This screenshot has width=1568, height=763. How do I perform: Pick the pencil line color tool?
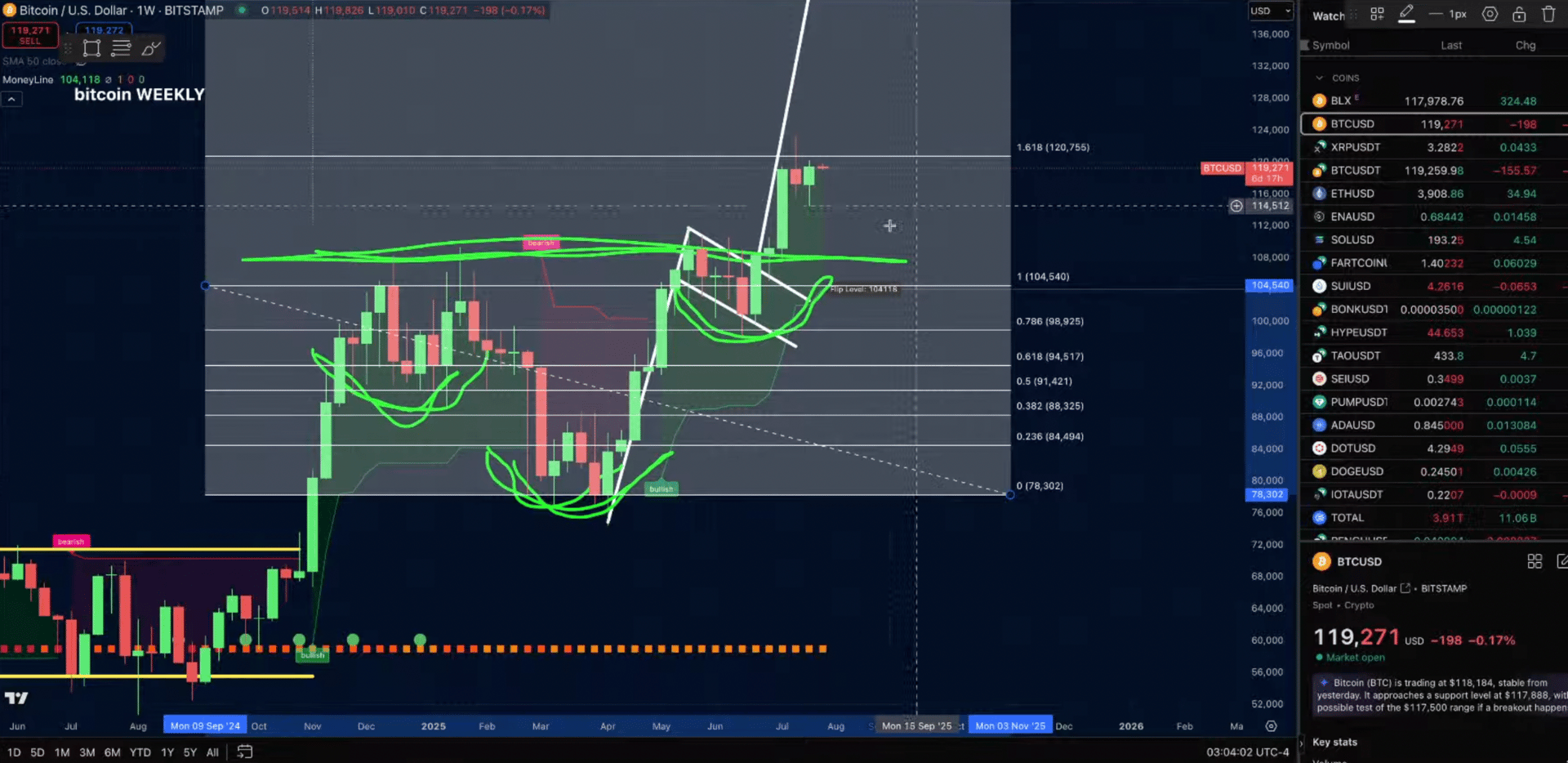[1406, 14]
